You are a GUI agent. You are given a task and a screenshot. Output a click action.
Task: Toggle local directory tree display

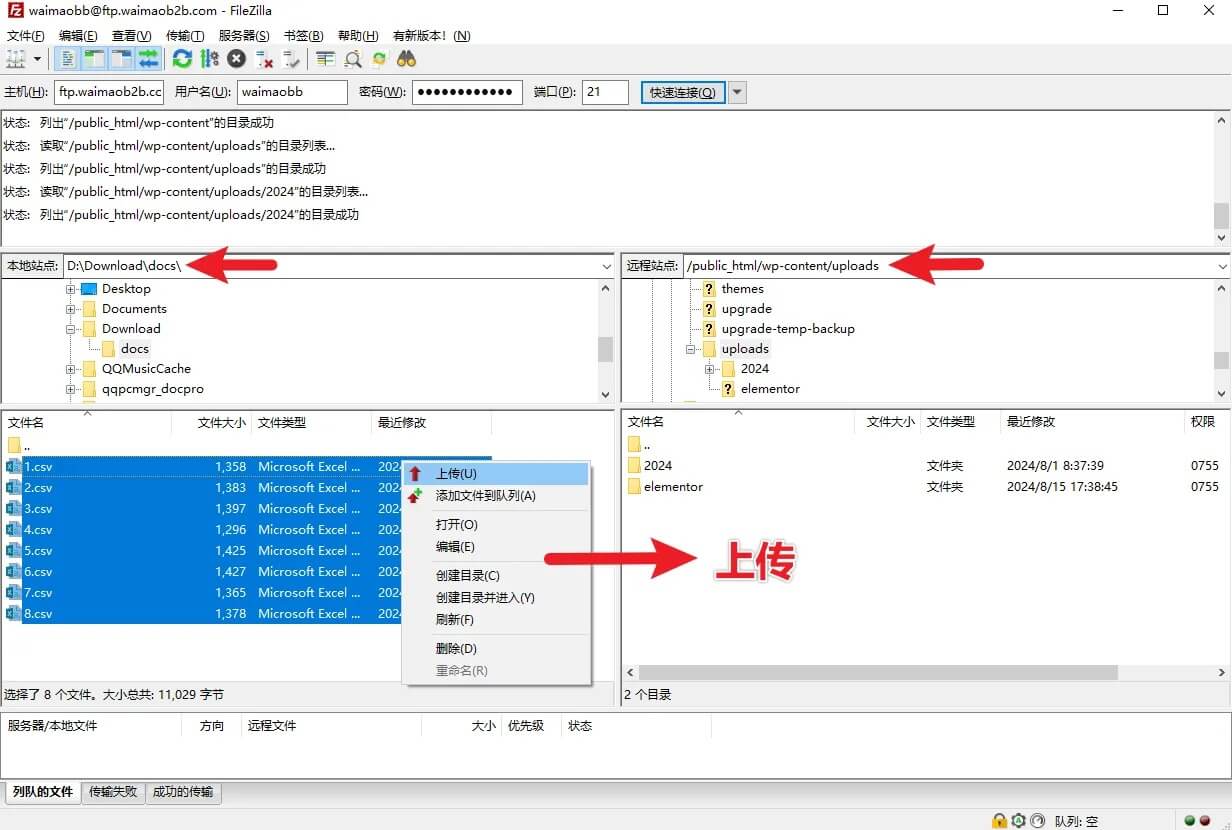95,59
